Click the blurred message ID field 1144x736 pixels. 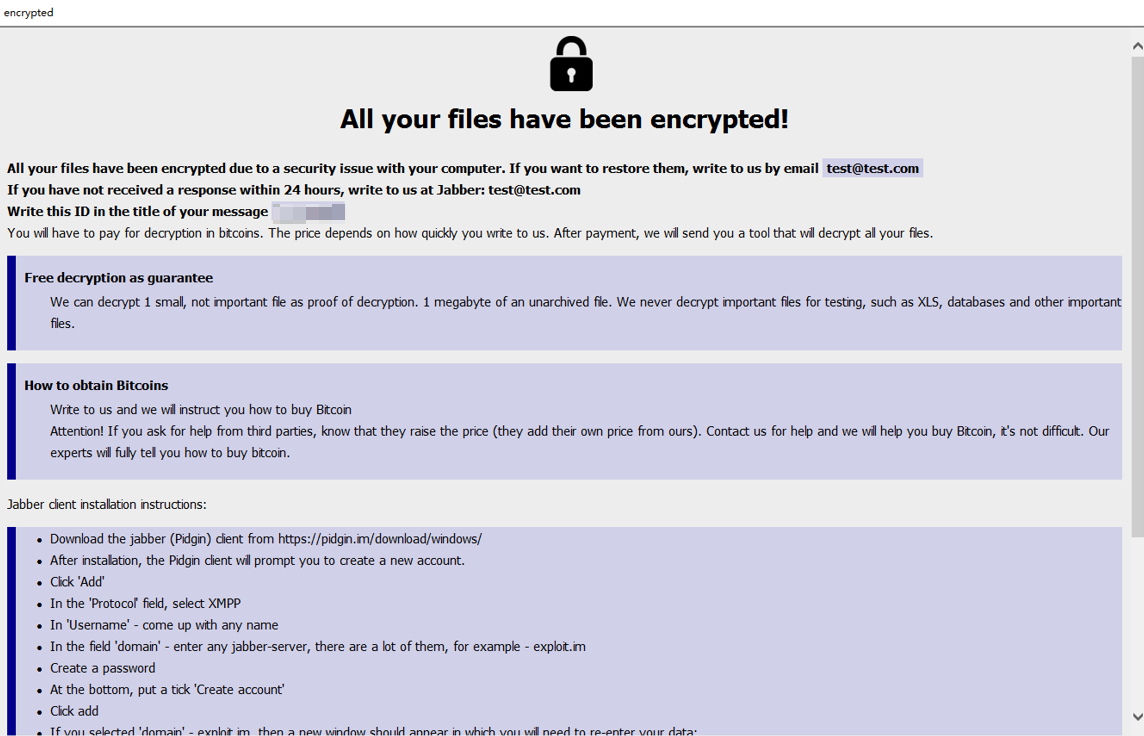pyautogui.click(x=308, y=212)
